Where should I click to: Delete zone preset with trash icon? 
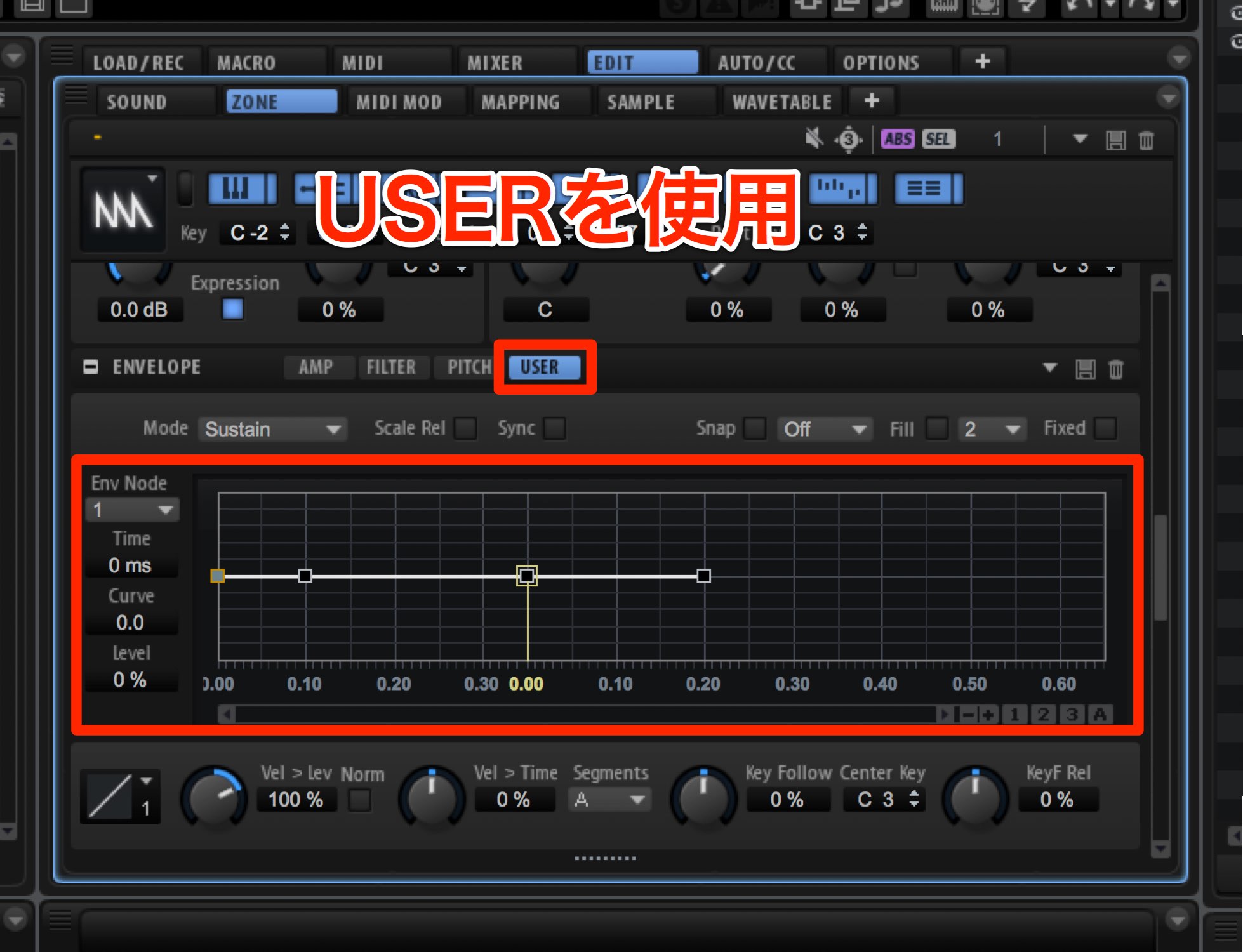point(1146,140)
